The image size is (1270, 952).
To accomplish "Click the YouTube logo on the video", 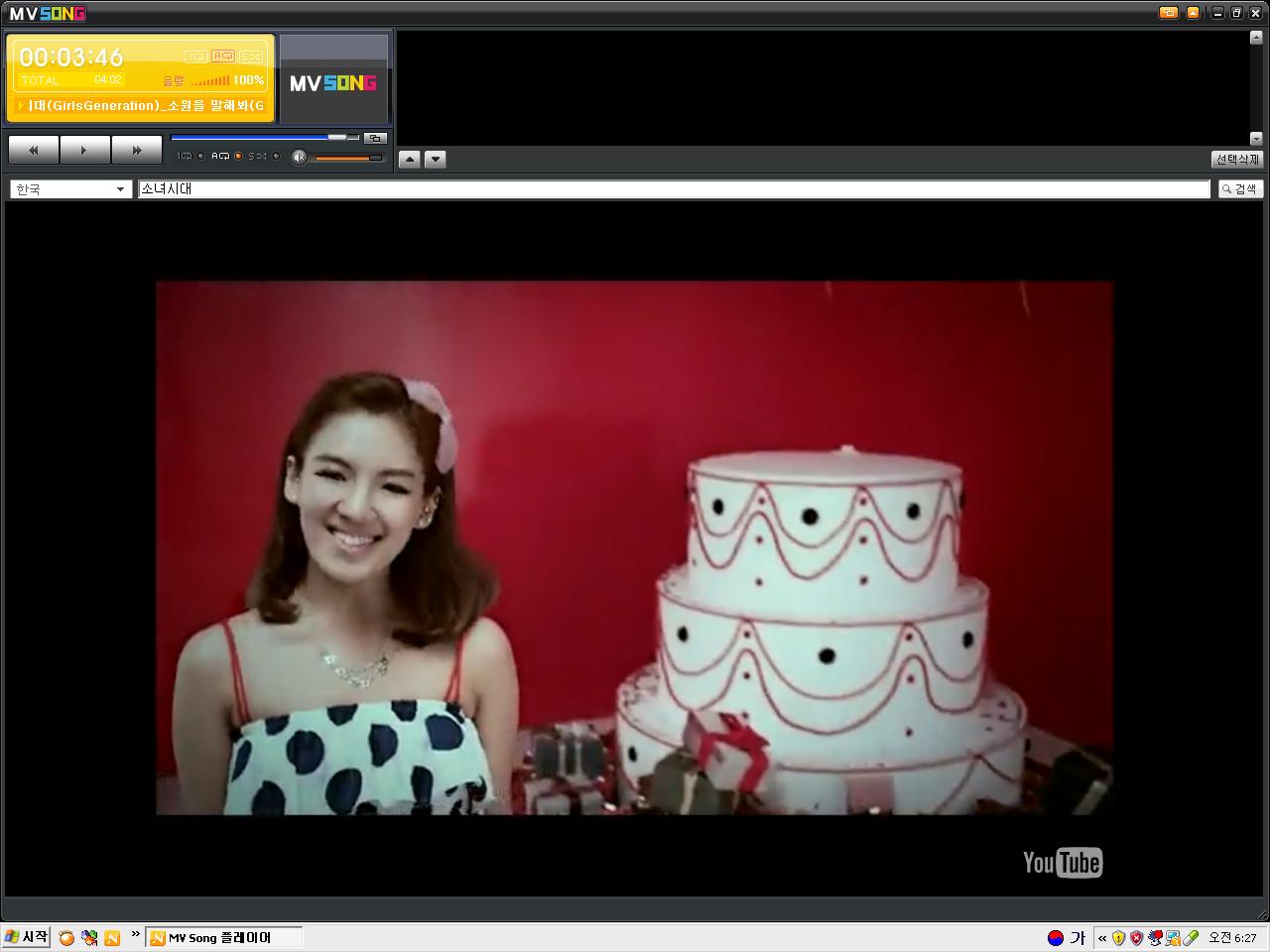I will pos(1063,863).
